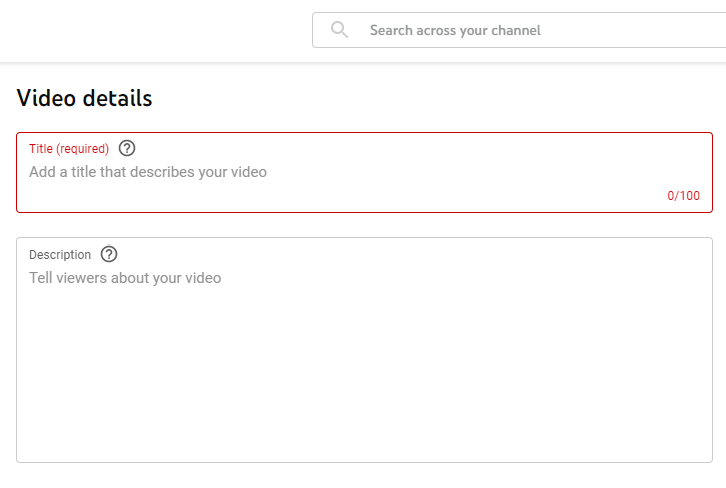The height and width of the screenshot is (488, 726).
Task: Click the red "Title (required)" label
Action: tap(69, 149)
